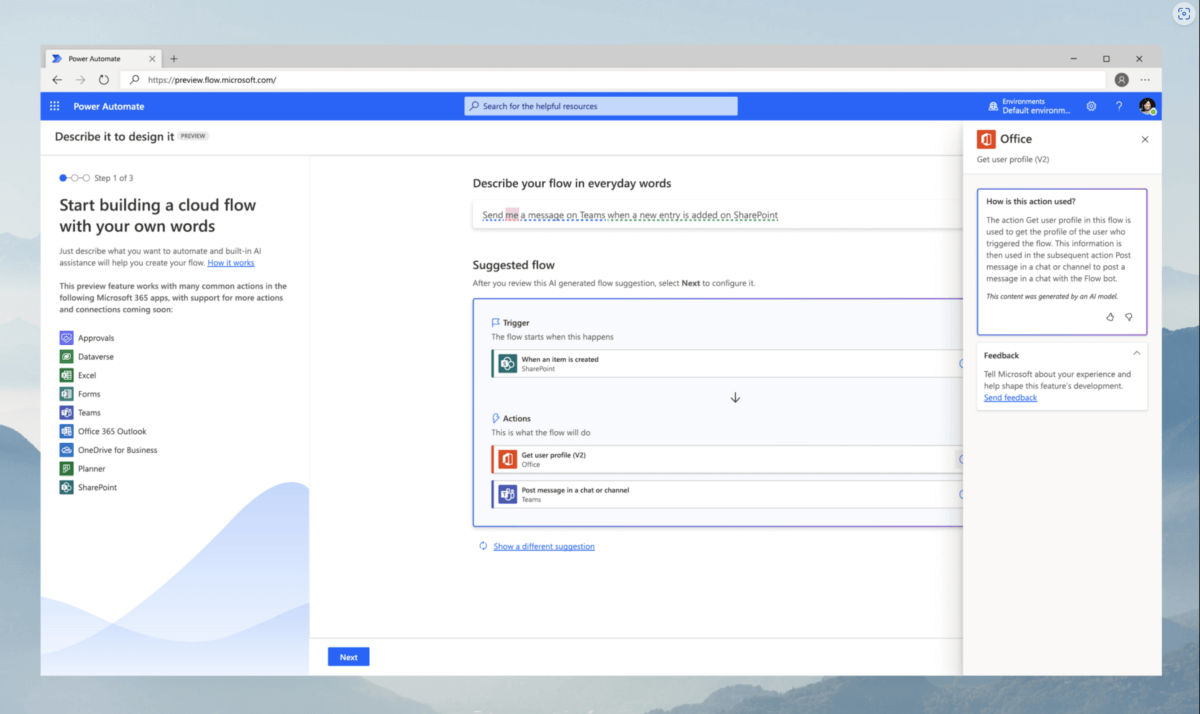
Task: Click 'How is this action used?' heading
Action: click(1031, 201)
